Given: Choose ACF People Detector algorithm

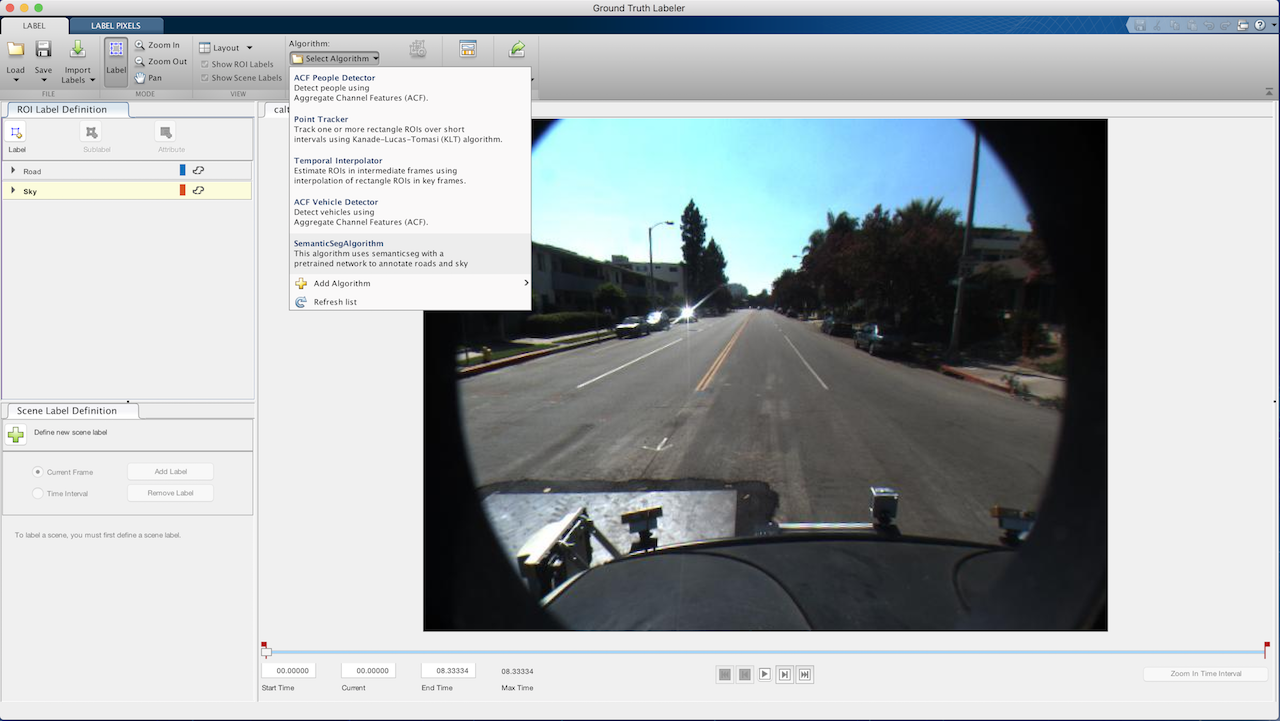Looking at the screenshot, I should click(x=410, y=88).
